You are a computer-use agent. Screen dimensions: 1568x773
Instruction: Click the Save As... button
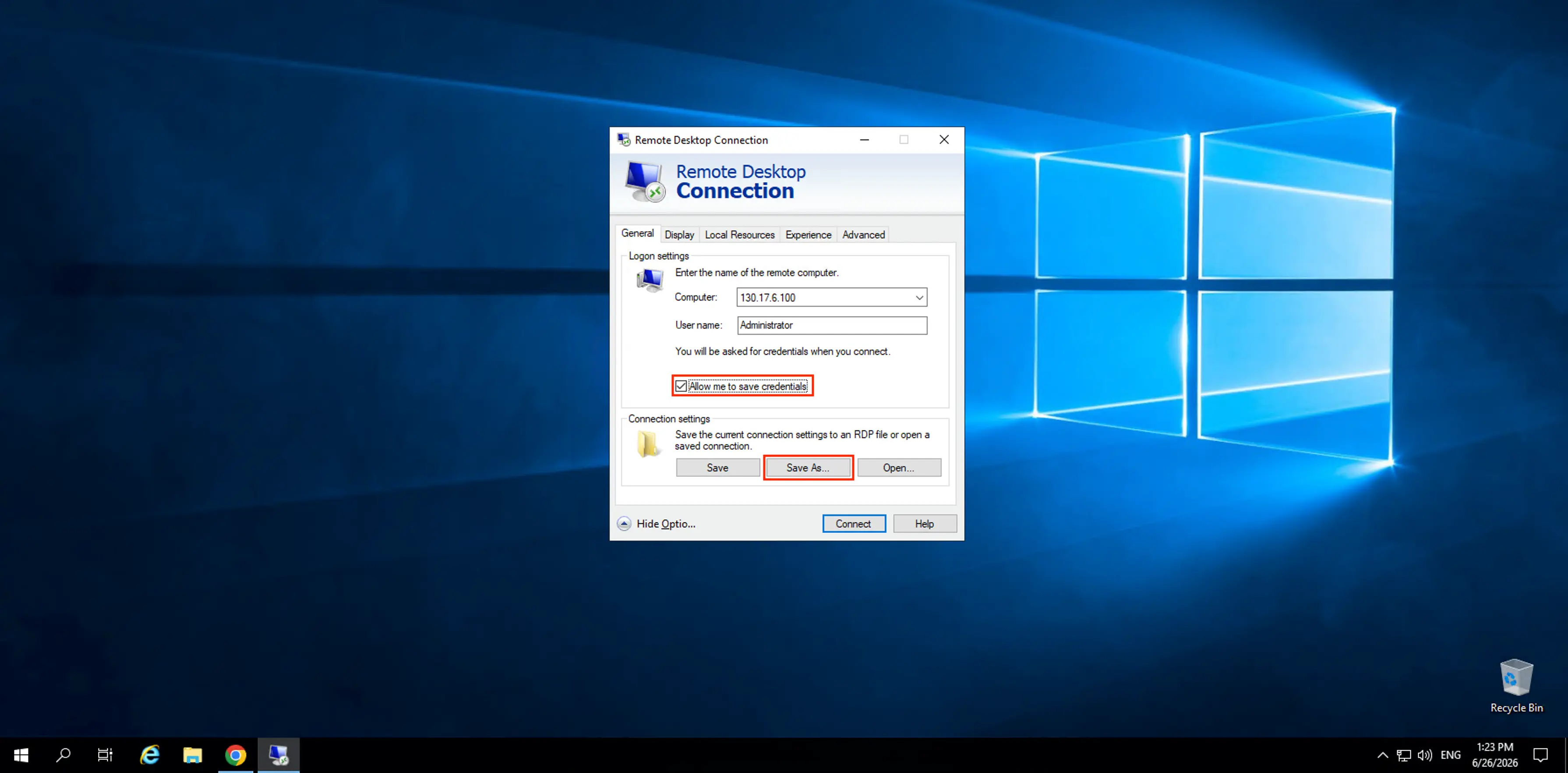click(x=808, y=468)
